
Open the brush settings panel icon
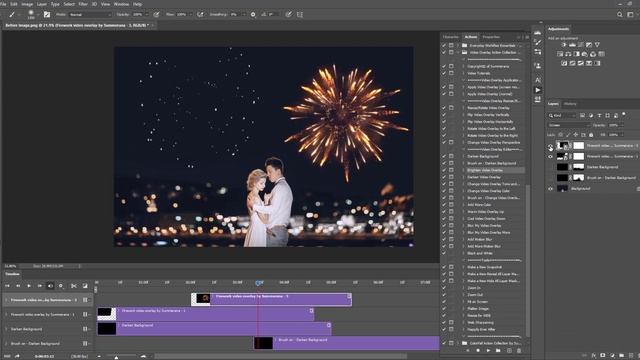tap(47, 14)
